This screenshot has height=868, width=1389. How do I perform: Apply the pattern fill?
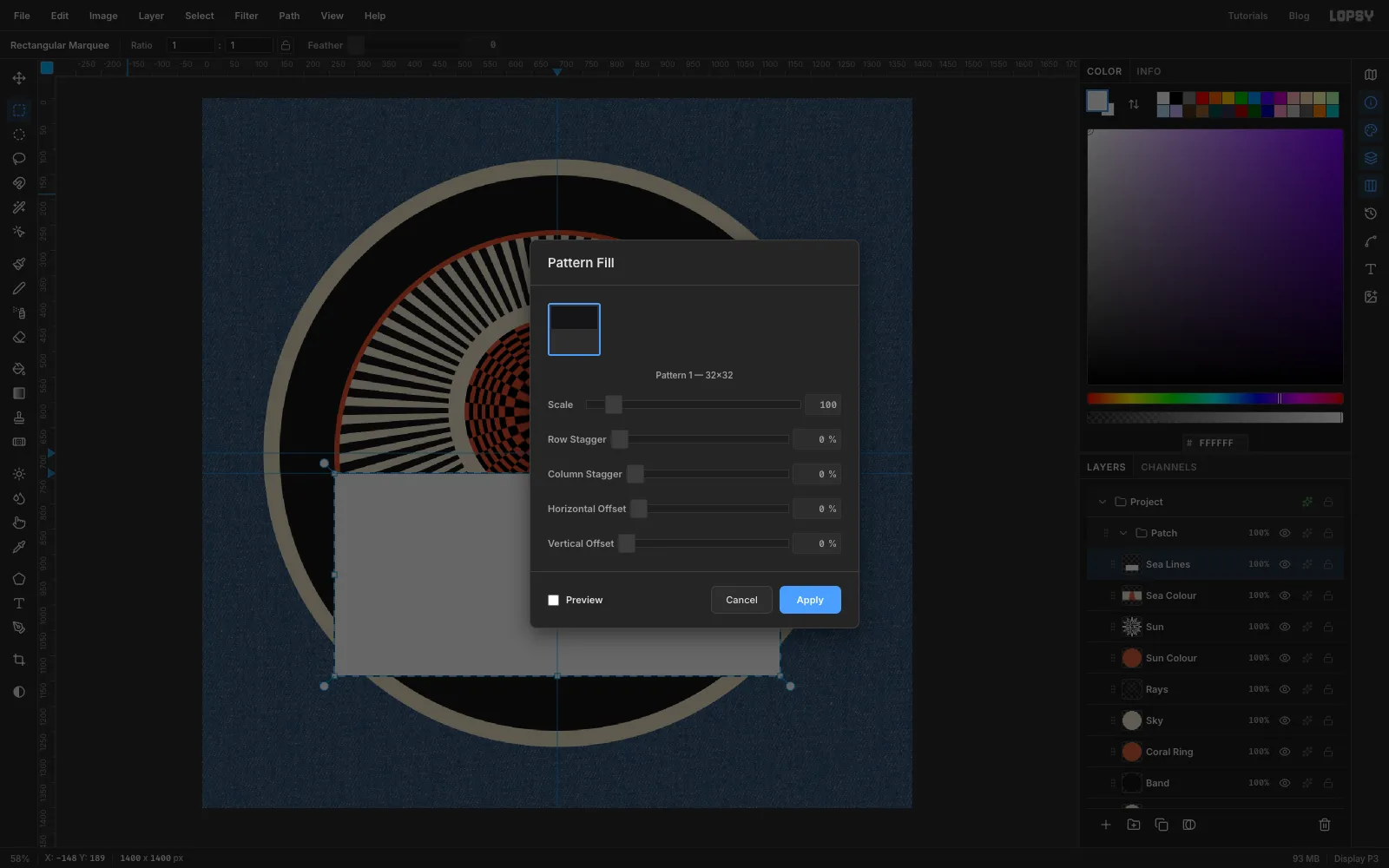click(x=810, y=600)
